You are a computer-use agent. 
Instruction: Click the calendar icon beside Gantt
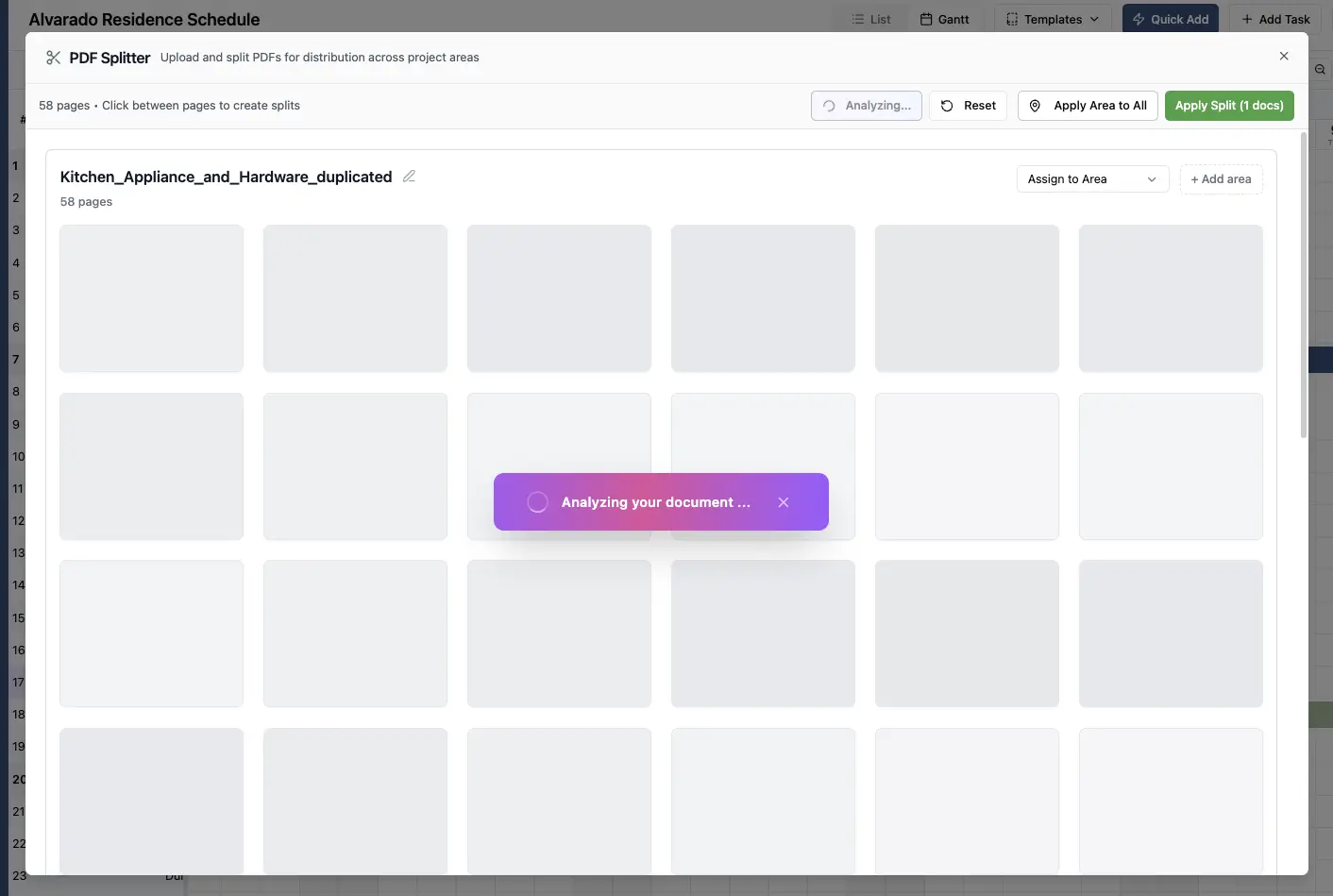coord(924,19)
